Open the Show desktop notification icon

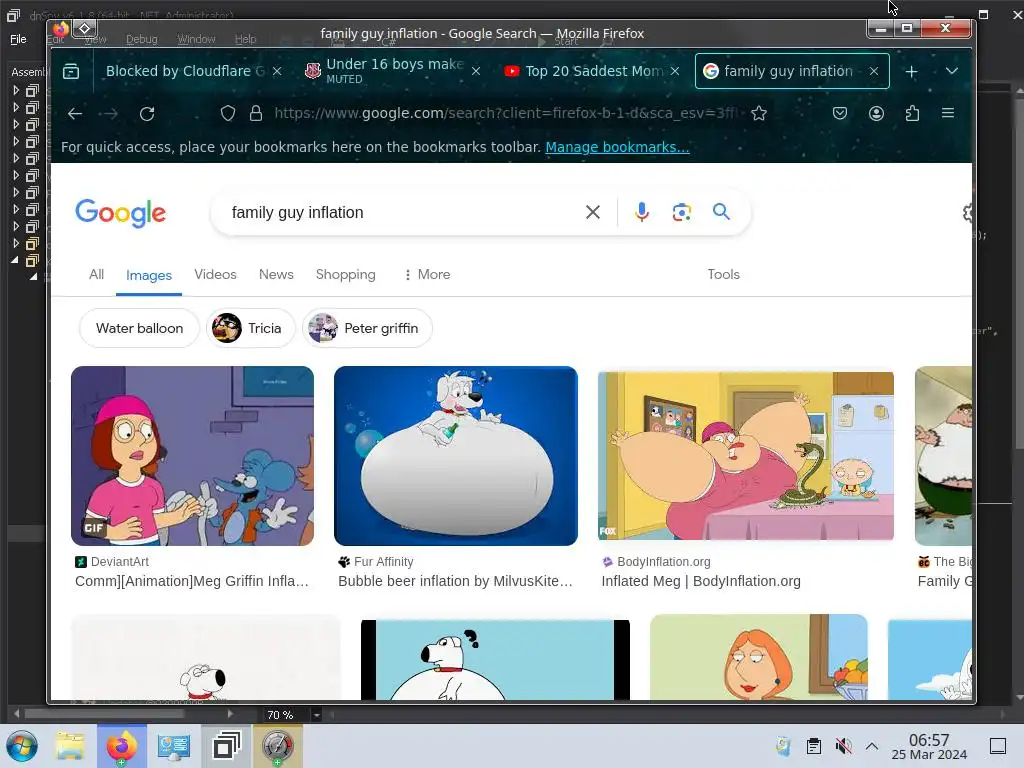pyautogui.click(x=998, y=746)
